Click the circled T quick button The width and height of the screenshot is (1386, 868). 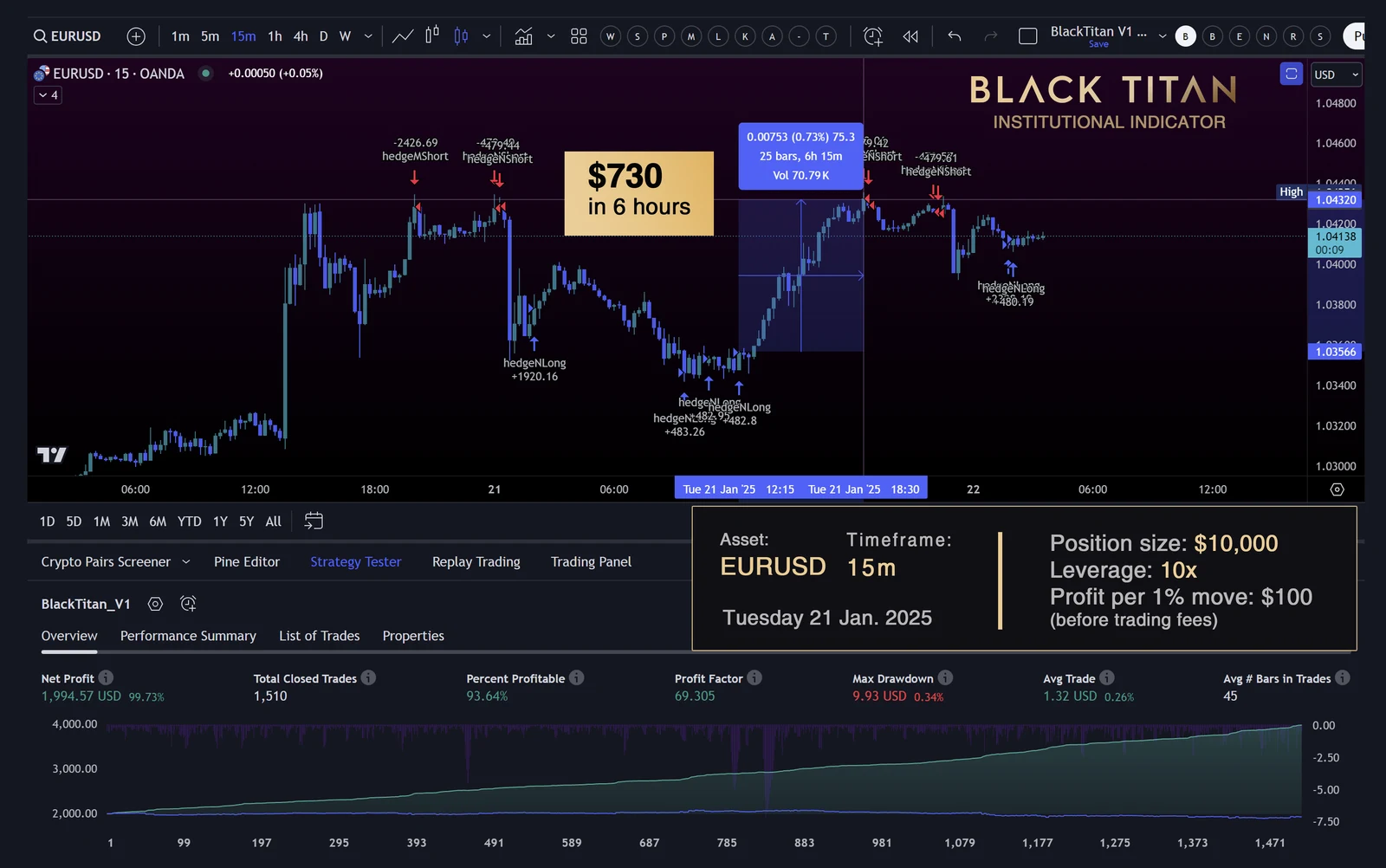click(x=826, y=36)
